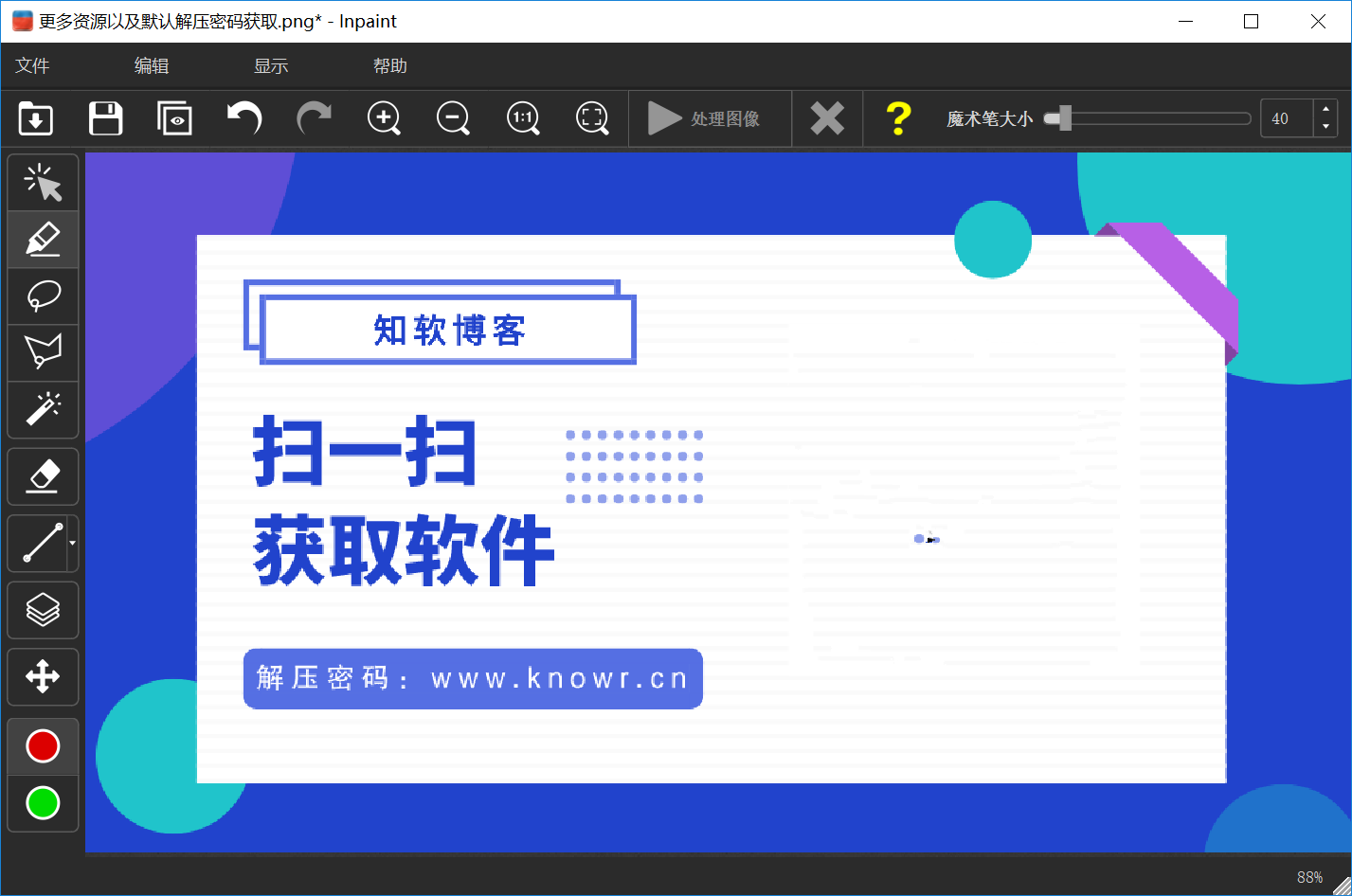Choose the red mask marker color
Image resolution: width=1352 pixels, height=896 pixels.
pyautogui.click(x=44, y=746)
